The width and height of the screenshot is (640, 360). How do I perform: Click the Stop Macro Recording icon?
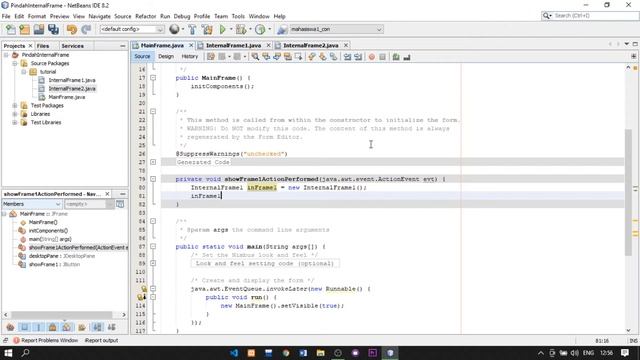coord(382,57)
